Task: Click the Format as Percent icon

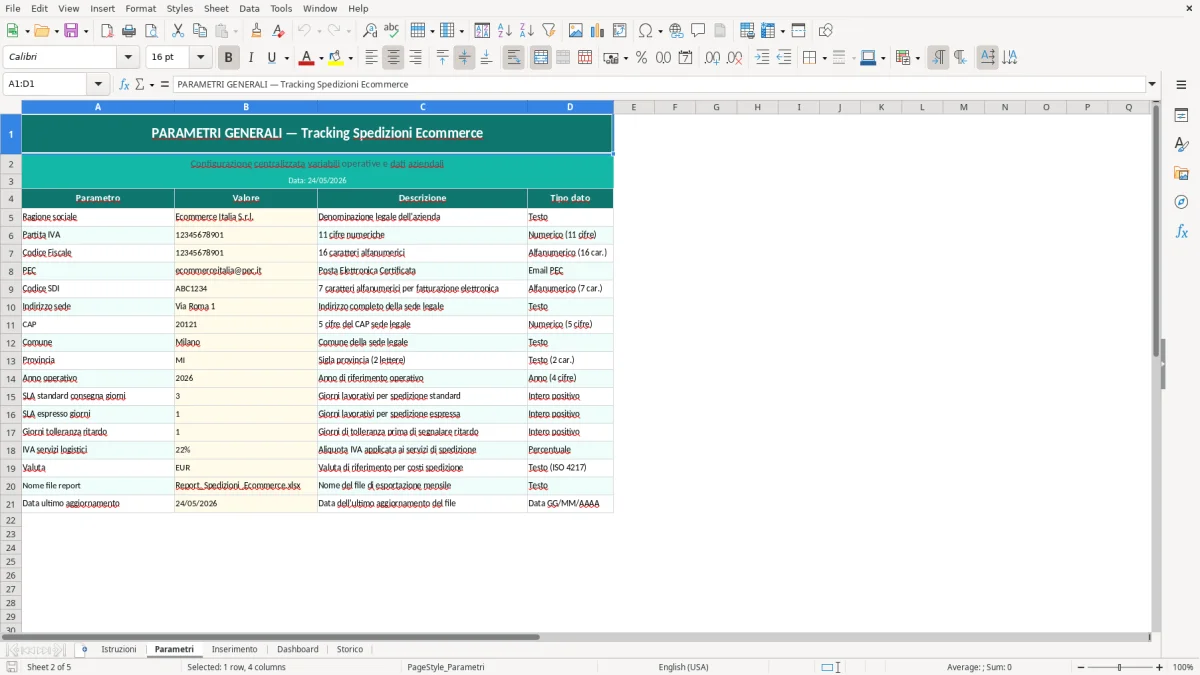Action: pos(641,58)
